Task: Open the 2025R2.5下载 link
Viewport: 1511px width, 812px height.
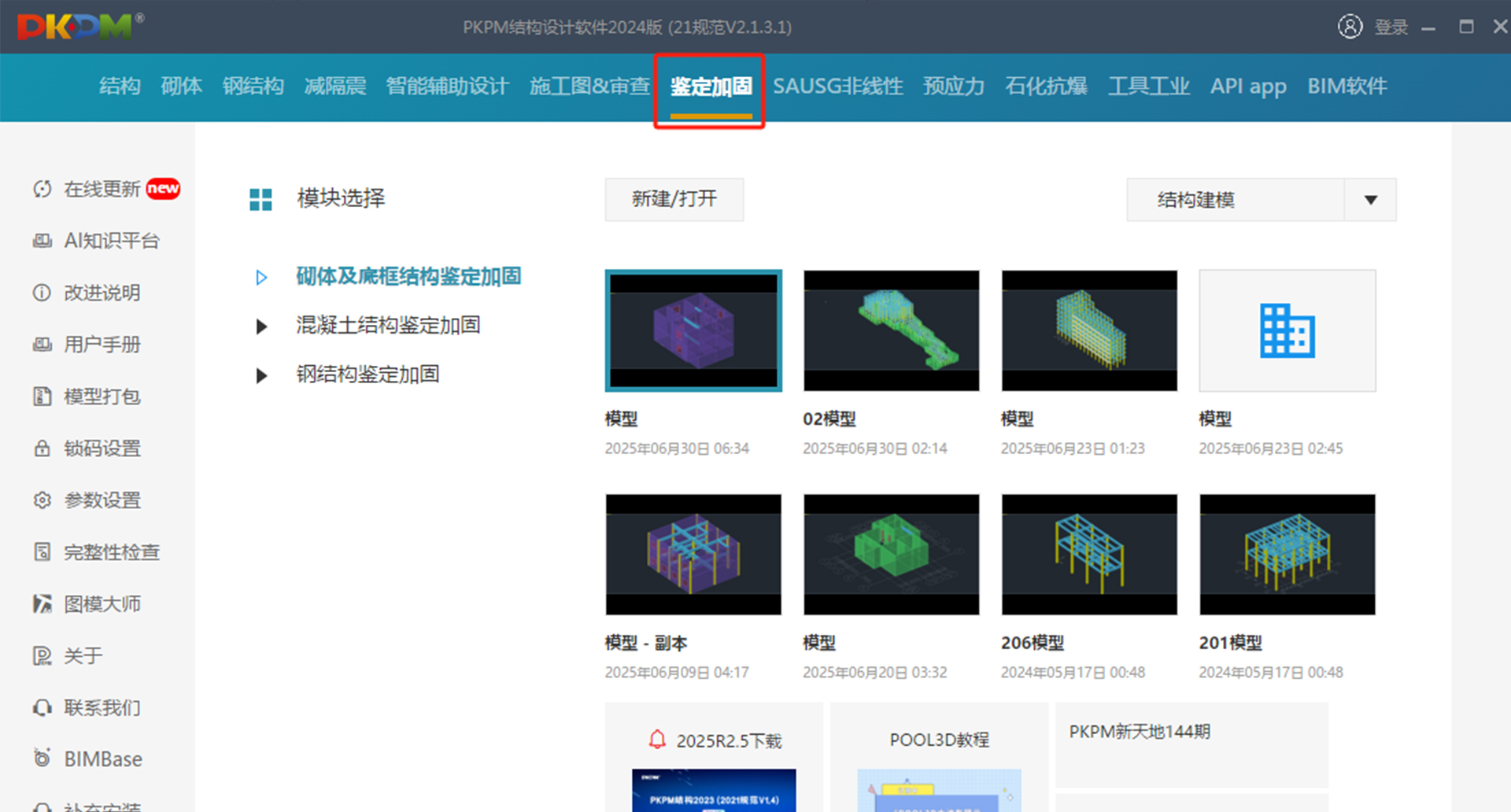Action: [729, 741]
